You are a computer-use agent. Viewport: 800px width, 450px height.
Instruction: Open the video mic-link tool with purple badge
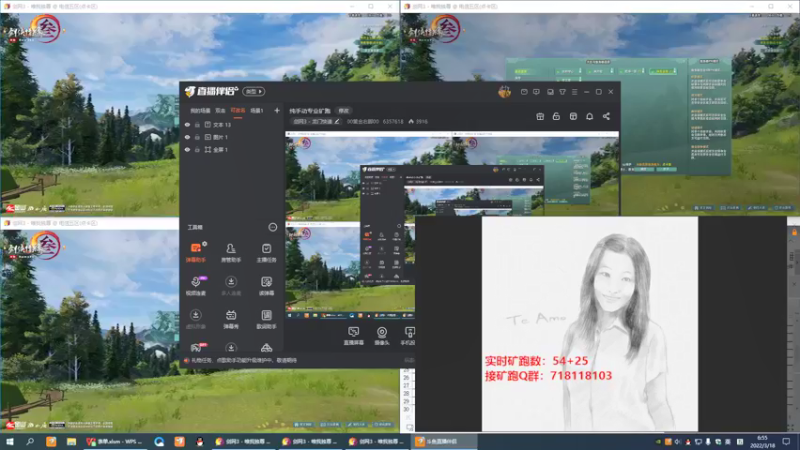[196, 286]
